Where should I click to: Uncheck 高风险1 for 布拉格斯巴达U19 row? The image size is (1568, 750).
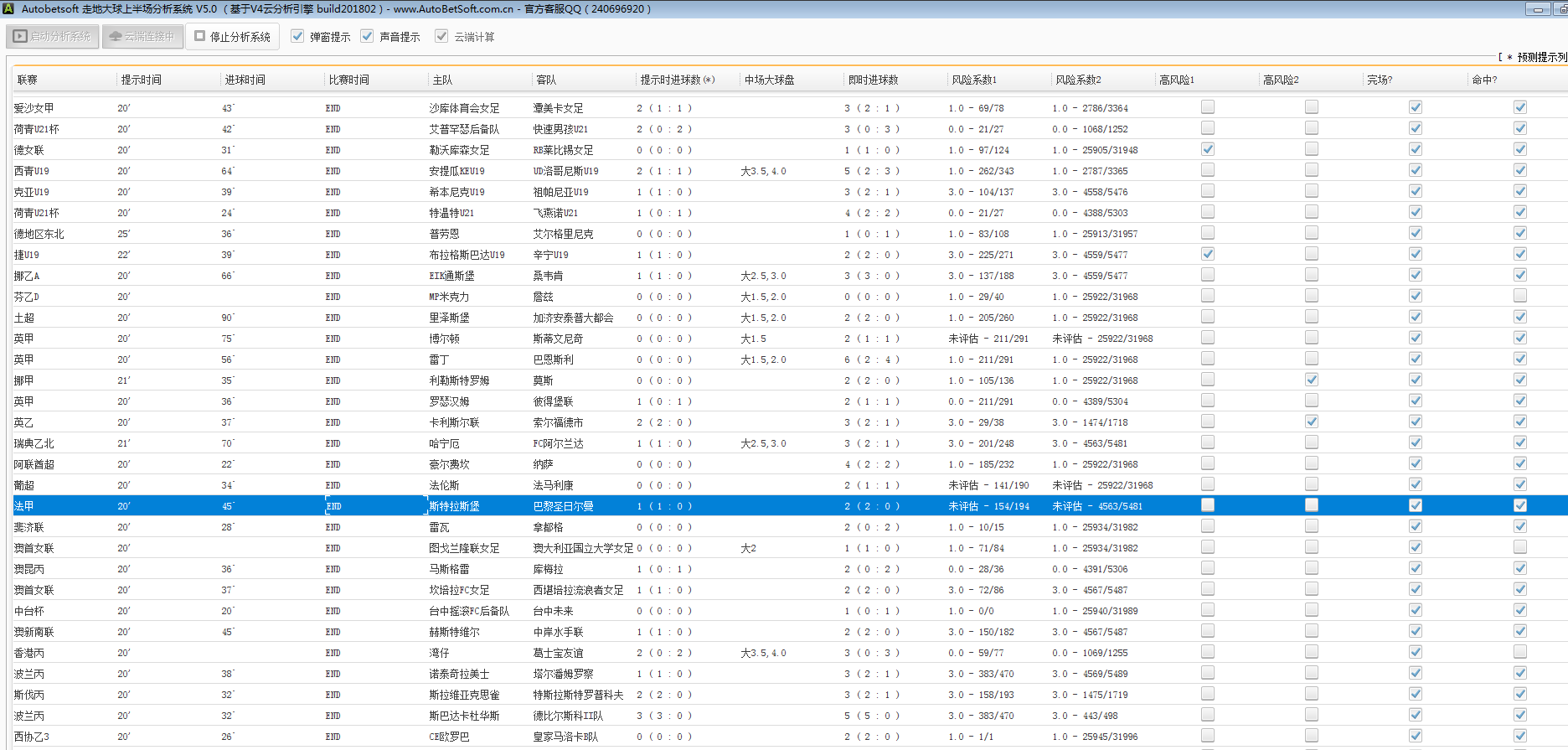click(x=1207, y=254)
